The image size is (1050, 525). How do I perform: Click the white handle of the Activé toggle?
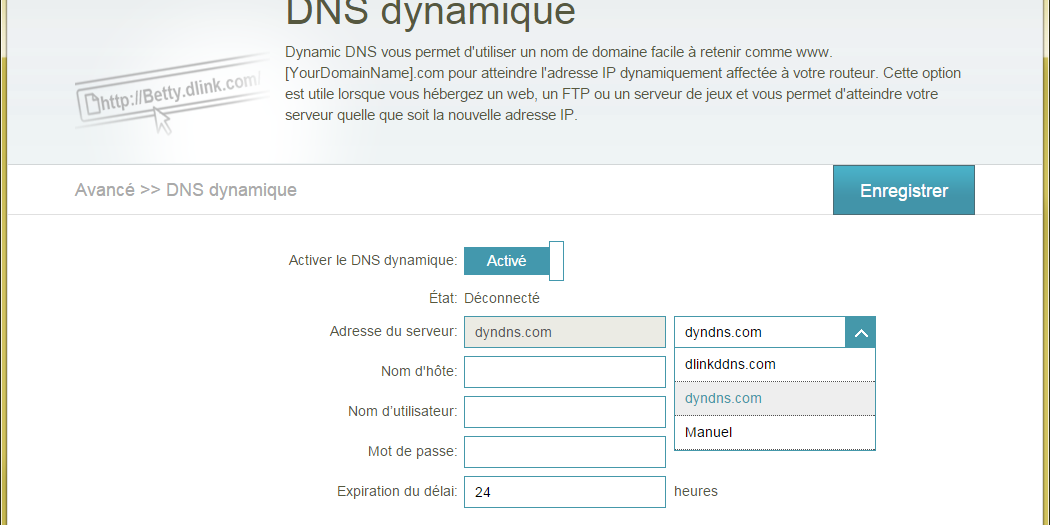pos(557,261)
